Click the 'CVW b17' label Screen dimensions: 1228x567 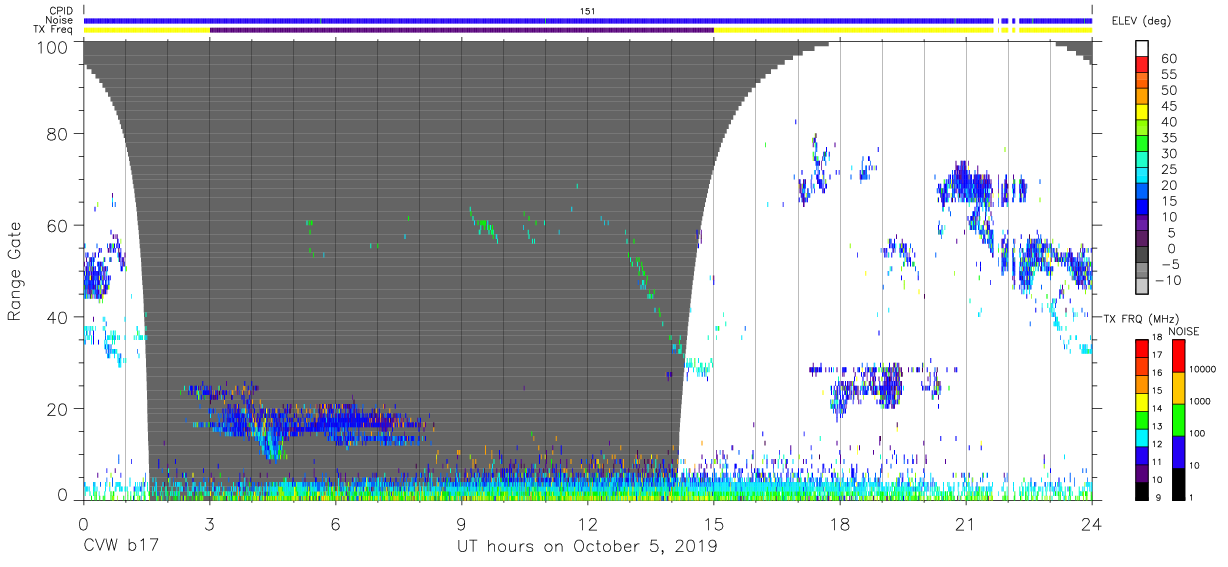(120, 547)
